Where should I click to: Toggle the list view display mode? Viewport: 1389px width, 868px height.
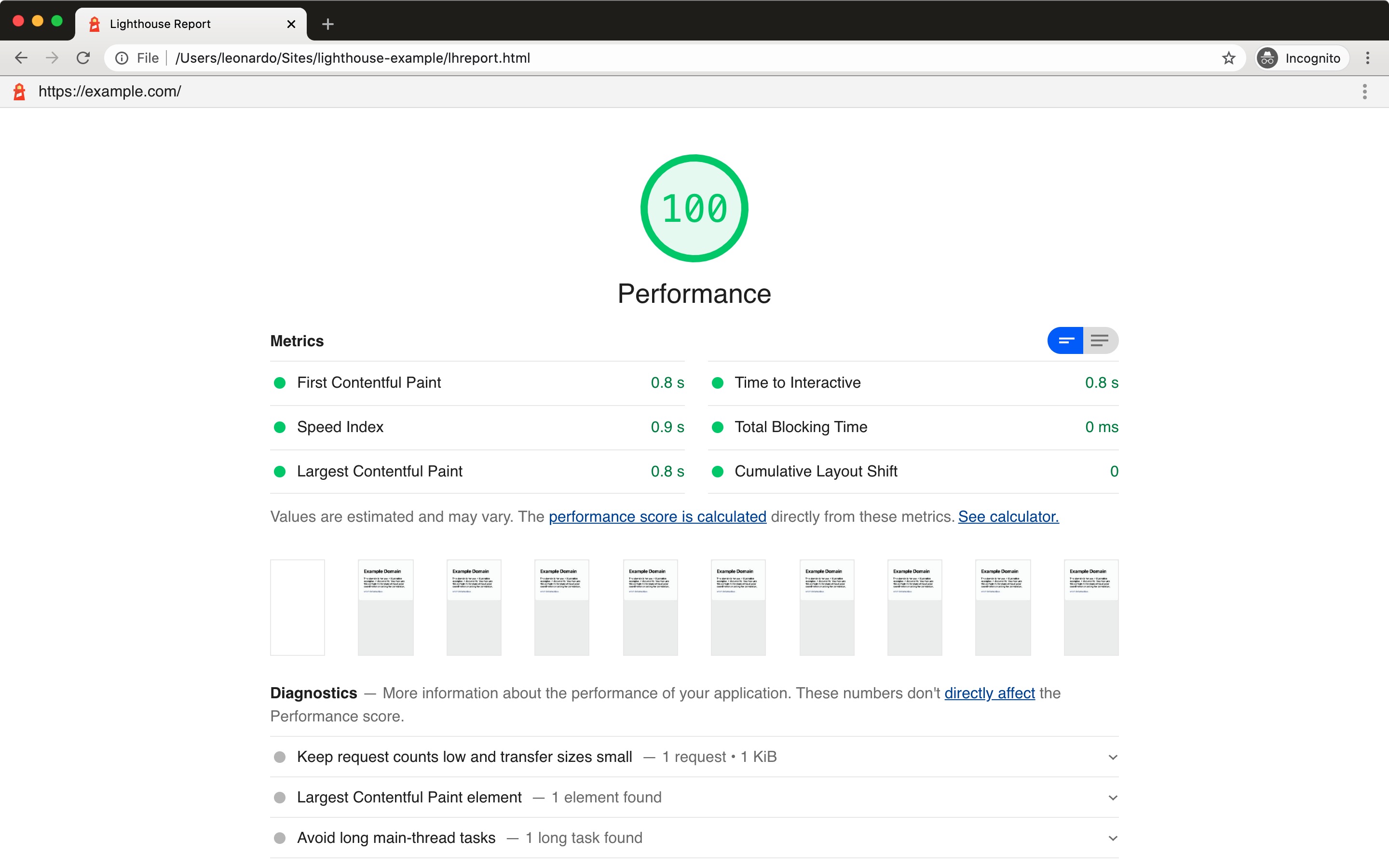tap(1100, 340)
